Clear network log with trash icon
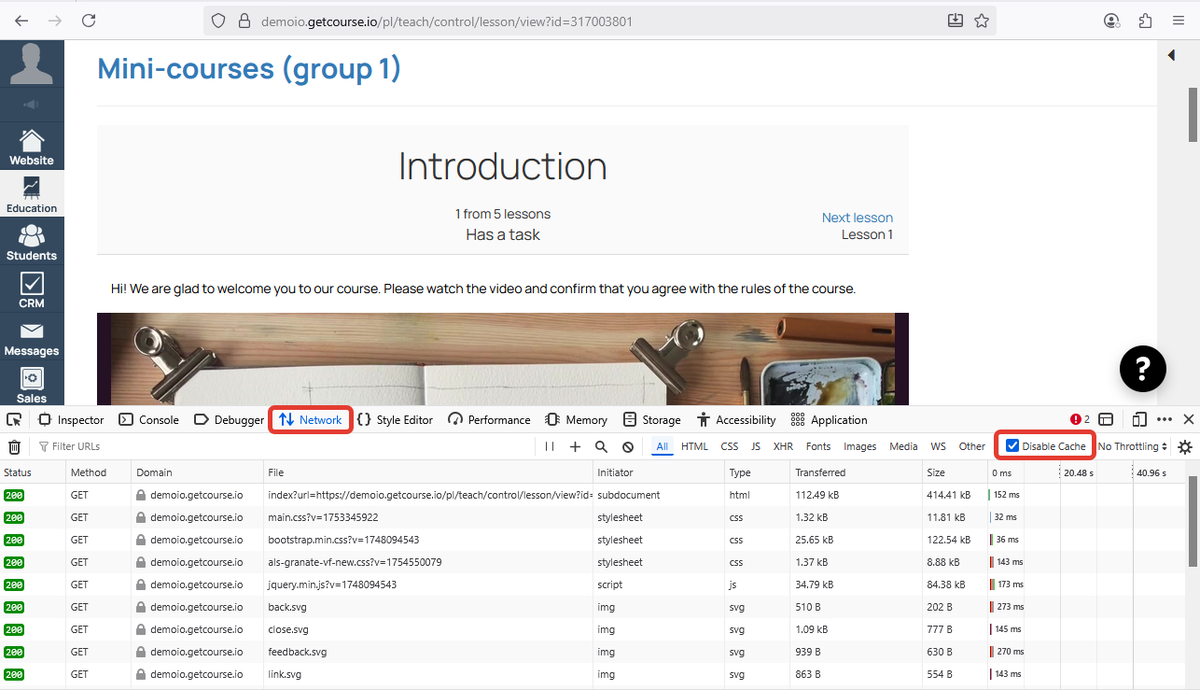The height and width of the screenshot is (690, 1200). coord(14,447)
